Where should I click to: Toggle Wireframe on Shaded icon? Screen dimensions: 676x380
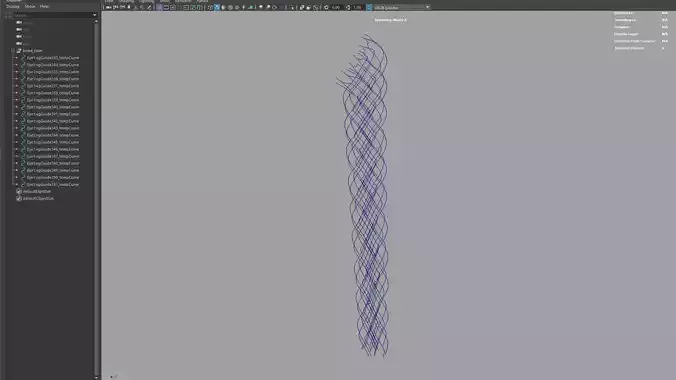[230, 7]
